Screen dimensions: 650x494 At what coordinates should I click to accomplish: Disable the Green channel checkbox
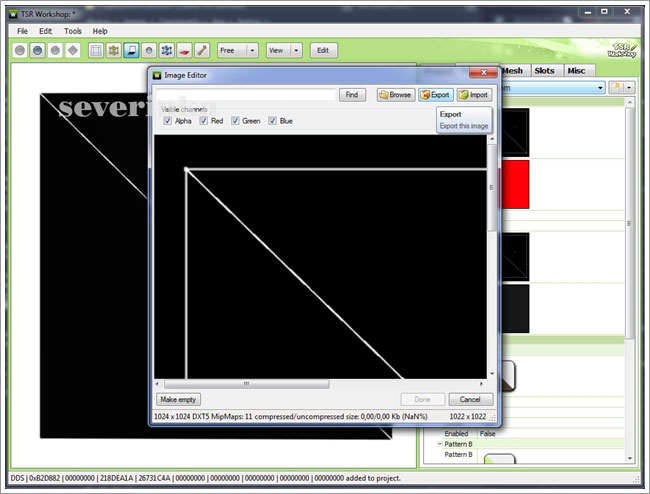236,121
